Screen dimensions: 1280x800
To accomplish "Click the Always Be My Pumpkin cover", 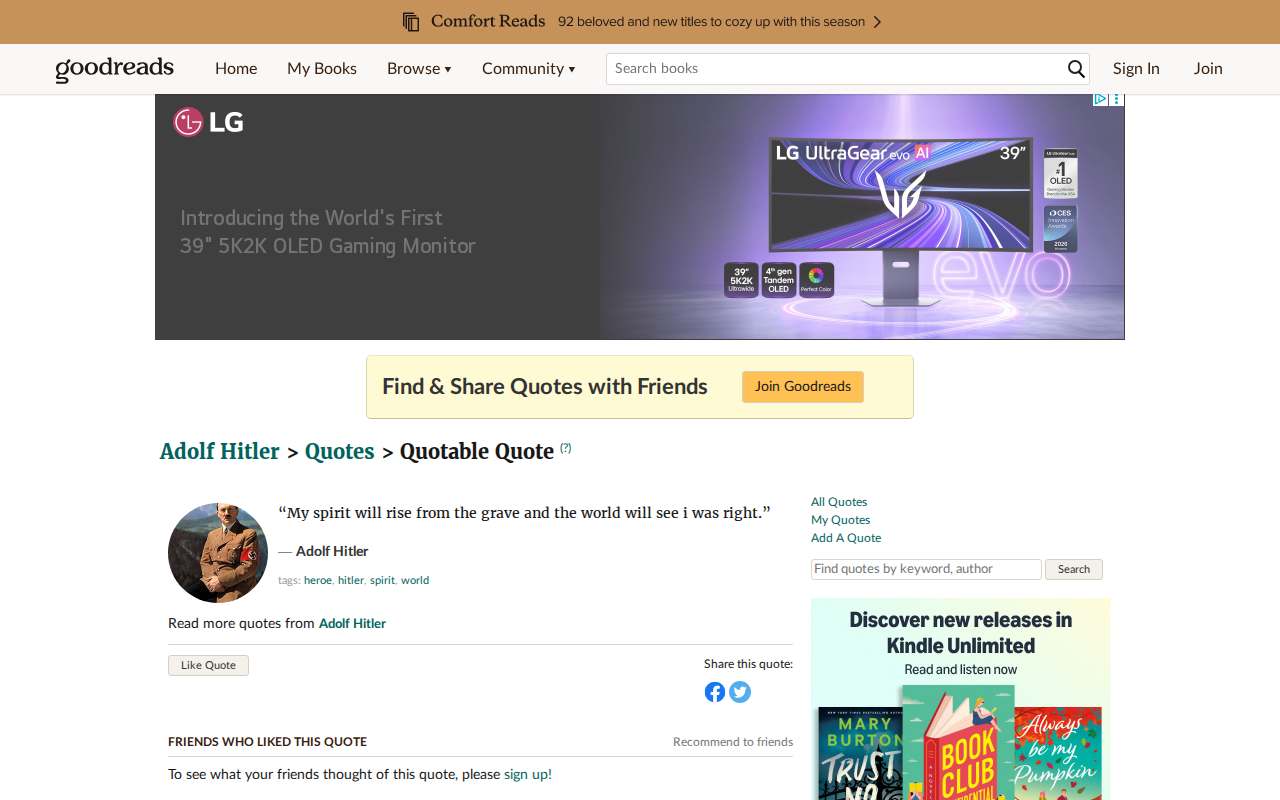I will coord(1058,754).
